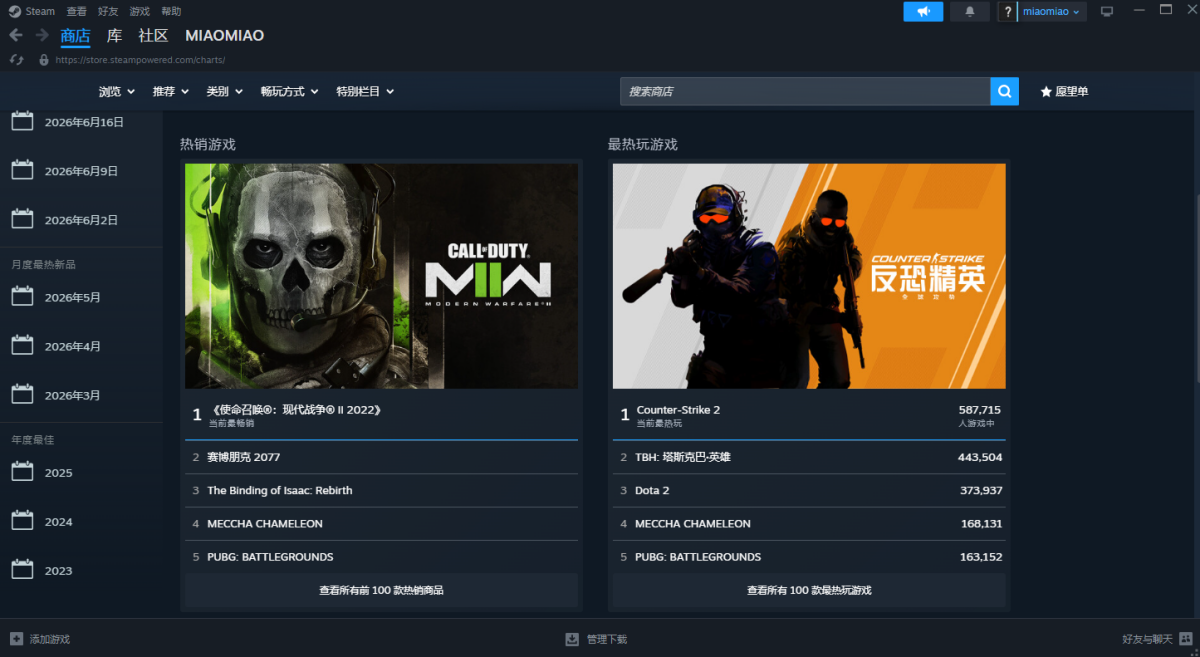The height and width of the screenshot is (657, 1200).
Task: Switch to the 社区 tab
Action: point(153,36)
